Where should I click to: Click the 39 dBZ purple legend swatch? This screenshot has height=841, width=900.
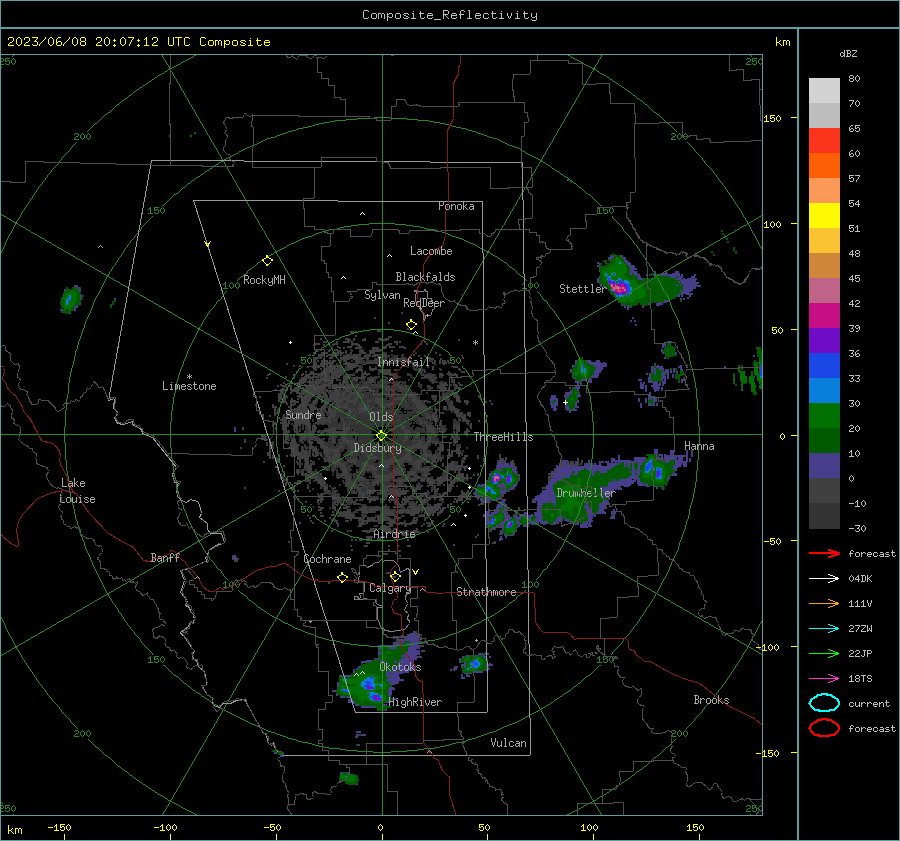tap(824, 340)
